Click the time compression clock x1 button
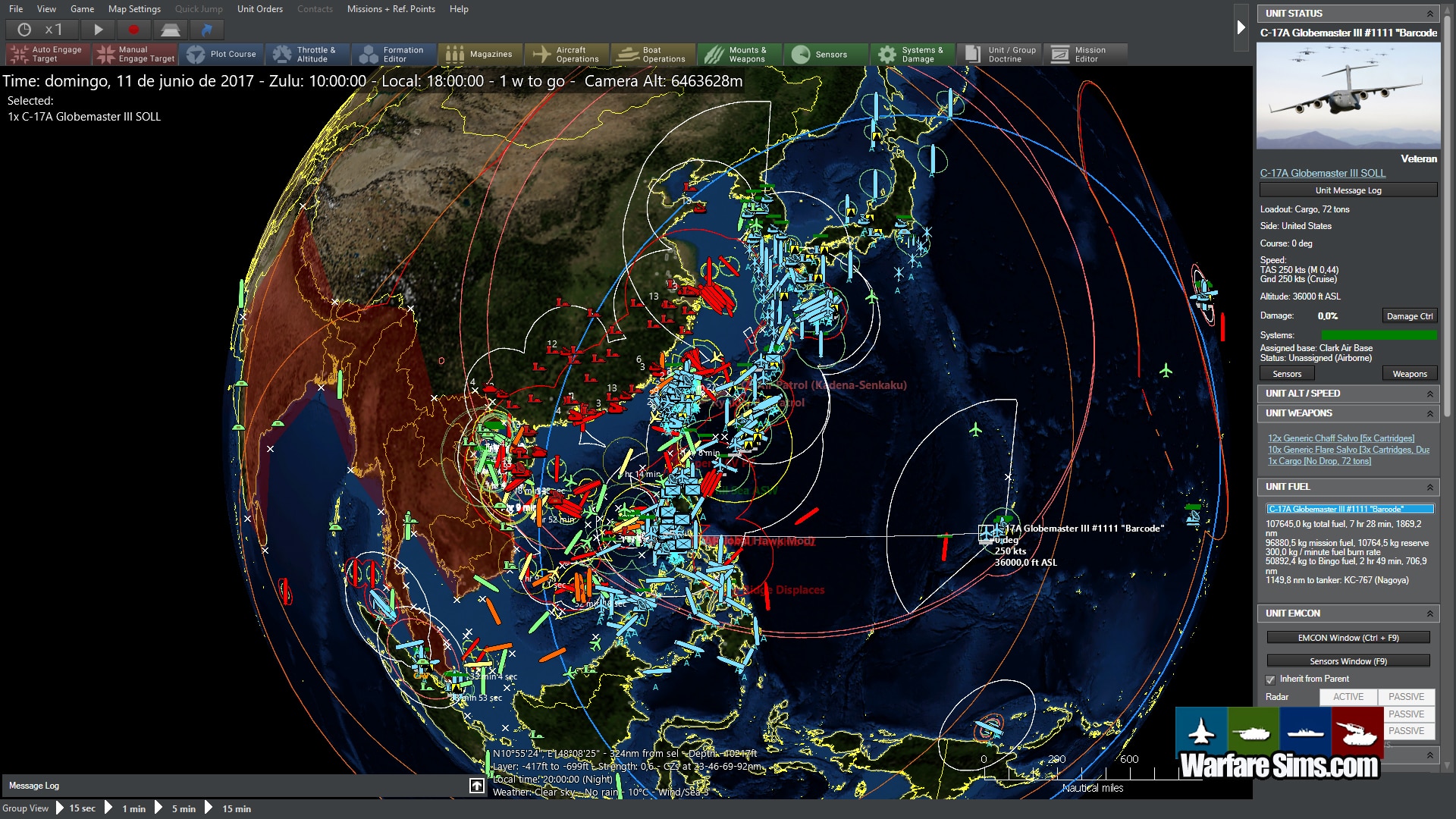Screen dimensions: 1456x819 coord(40,30)
